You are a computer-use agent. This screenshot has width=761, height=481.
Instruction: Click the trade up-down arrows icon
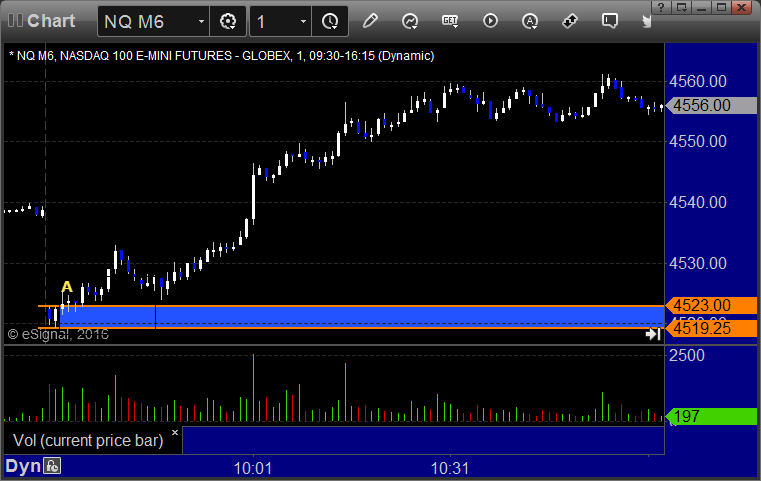tap(570, 21)
